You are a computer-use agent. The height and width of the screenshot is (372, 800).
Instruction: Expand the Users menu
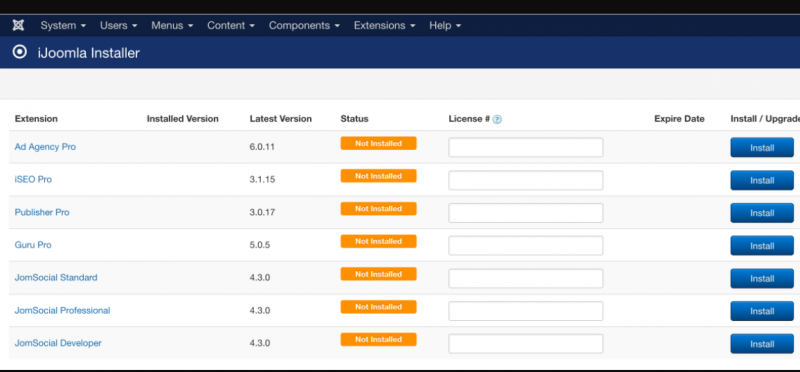point(118,26)
